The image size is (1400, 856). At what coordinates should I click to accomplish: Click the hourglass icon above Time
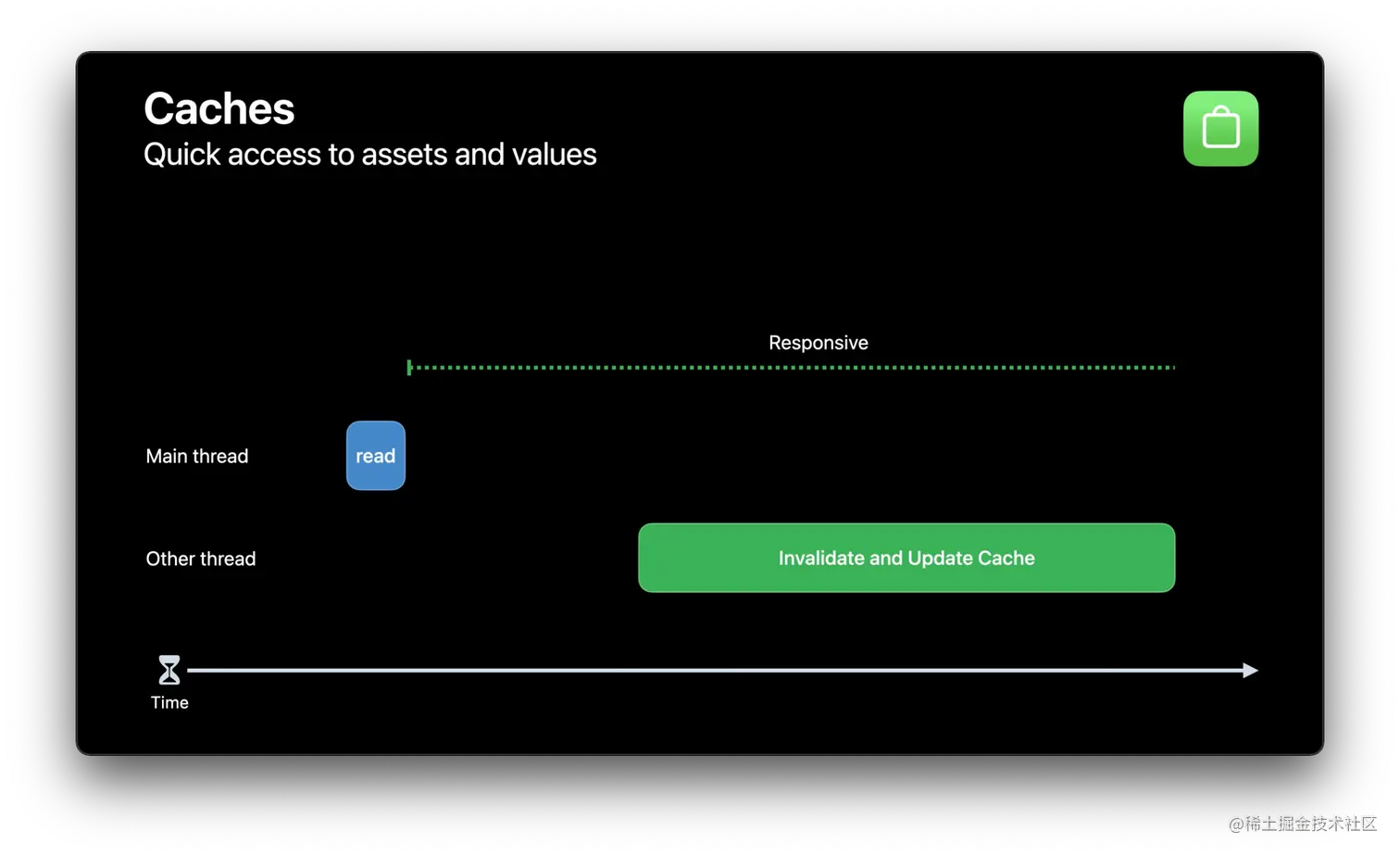pyautogui.click(x=169, y=670)
